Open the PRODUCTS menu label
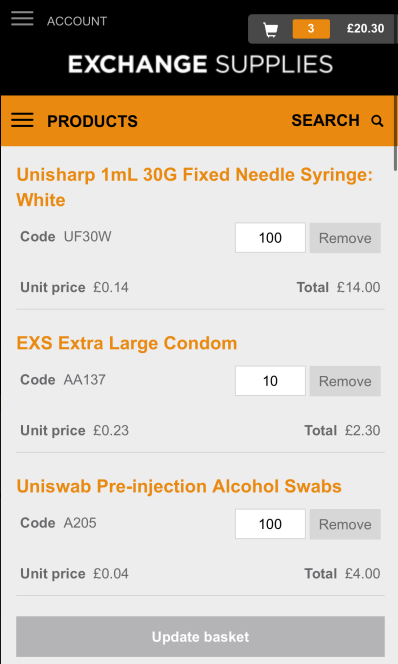Screen dimensions: 398x664 point(92,121)
